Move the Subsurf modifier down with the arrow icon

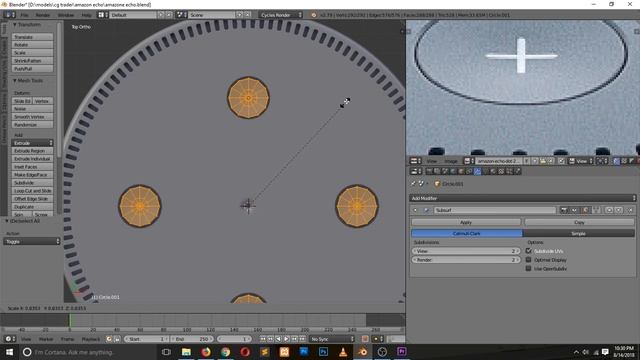pos(619,210)
